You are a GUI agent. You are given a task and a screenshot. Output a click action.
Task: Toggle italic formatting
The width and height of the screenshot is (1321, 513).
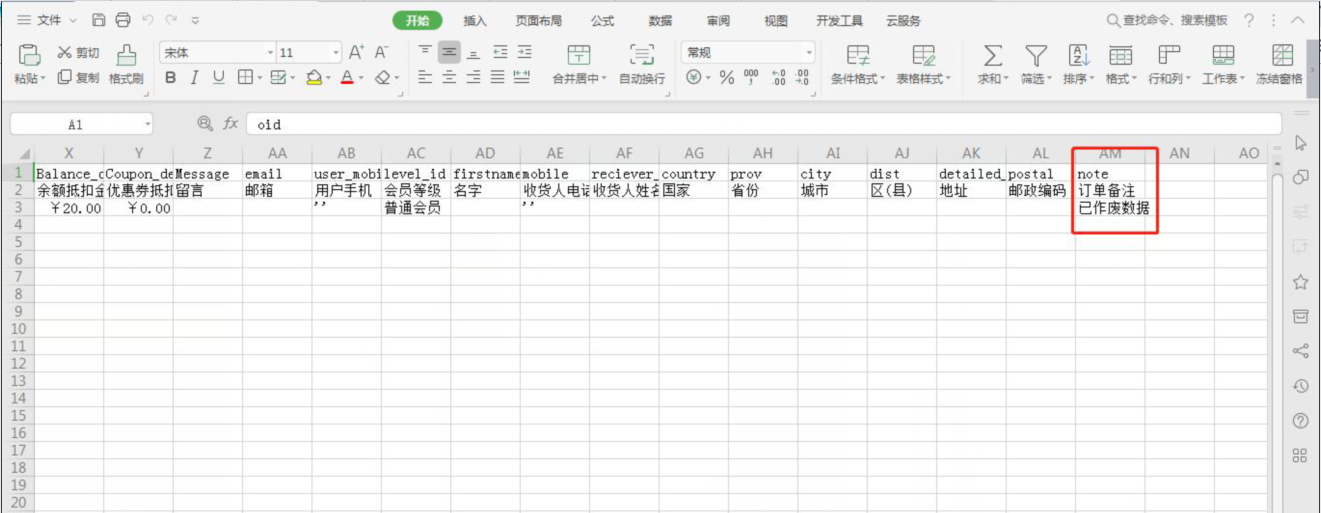point(194,78)
